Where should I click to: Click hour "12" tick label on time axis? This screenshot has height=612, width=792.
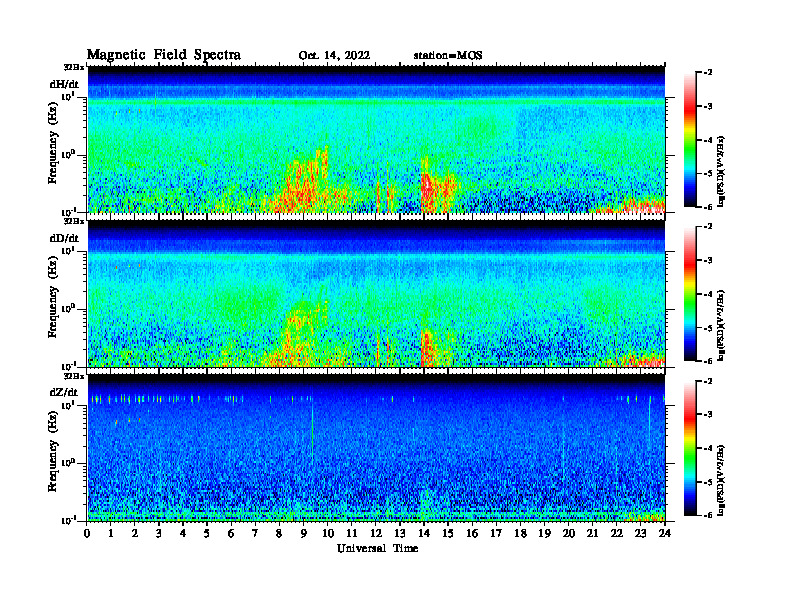tap(376, 533)
